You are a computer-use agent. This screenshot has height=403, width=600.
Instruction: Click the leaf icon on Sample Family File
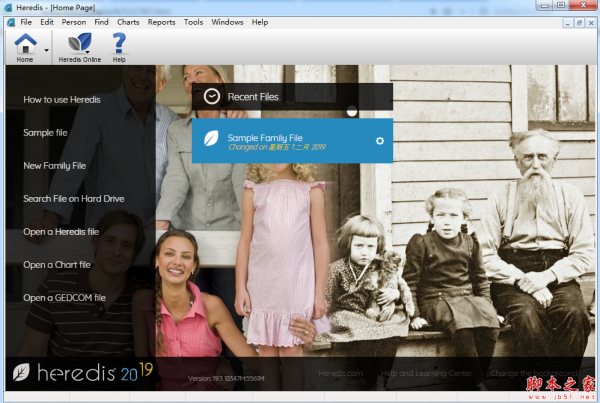[211, 139]
